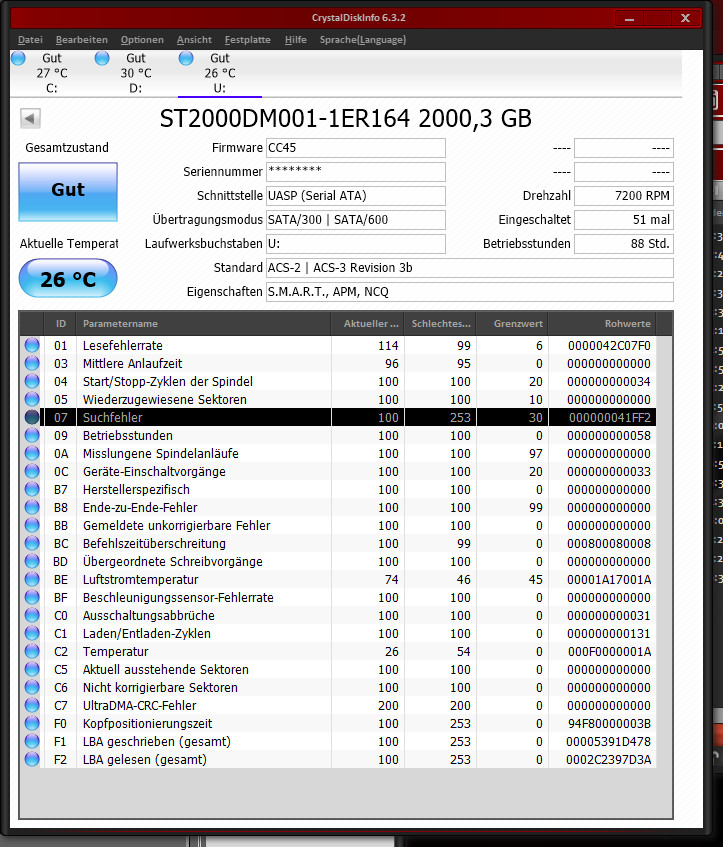The height and width of the screenshot is (847, 723).
Task: Open the Optionen menu
Action: [142, 39]
